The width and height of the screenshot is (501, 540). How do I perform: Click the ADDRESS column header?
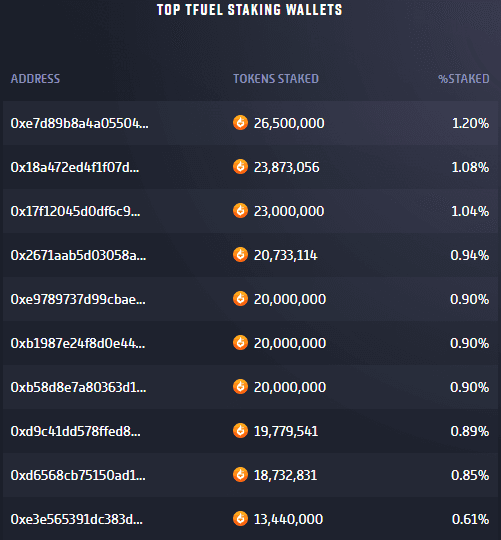pos(35,79)
